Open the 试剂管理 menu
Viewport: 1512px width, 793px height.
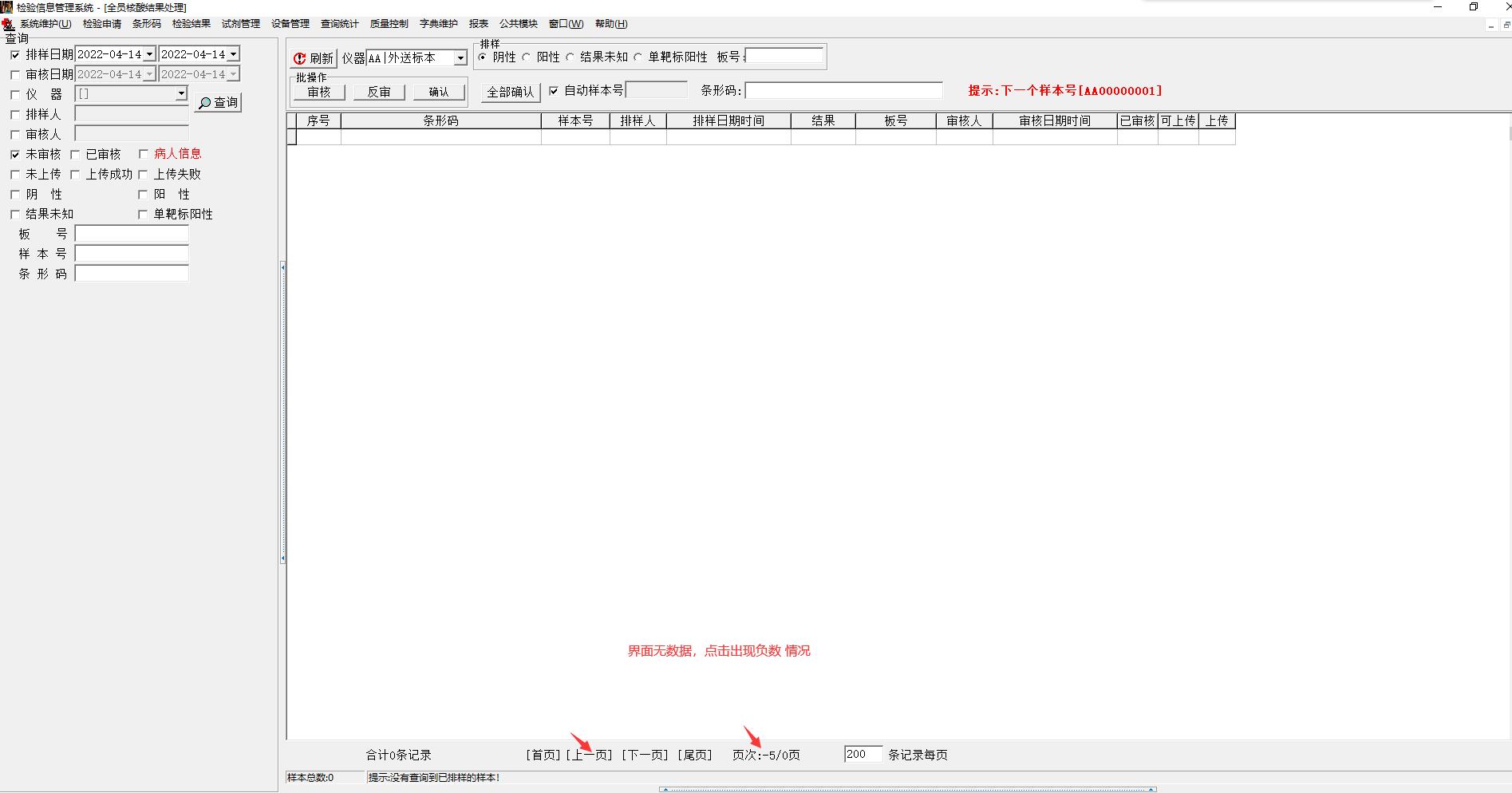(241, 24)
